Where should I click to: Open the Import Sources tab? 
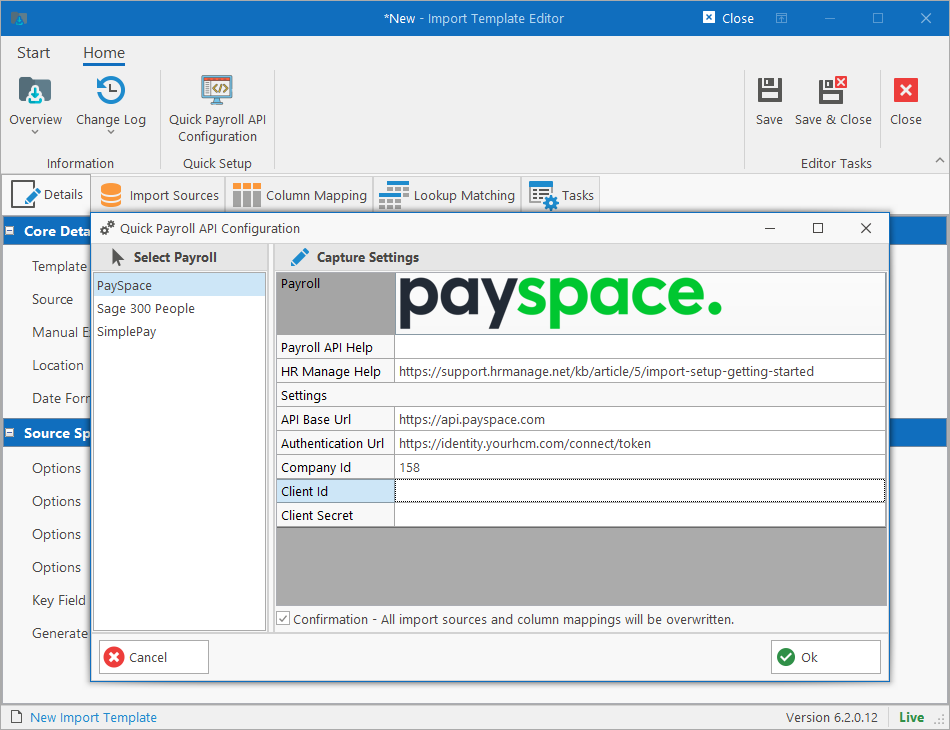coord(159,194)
